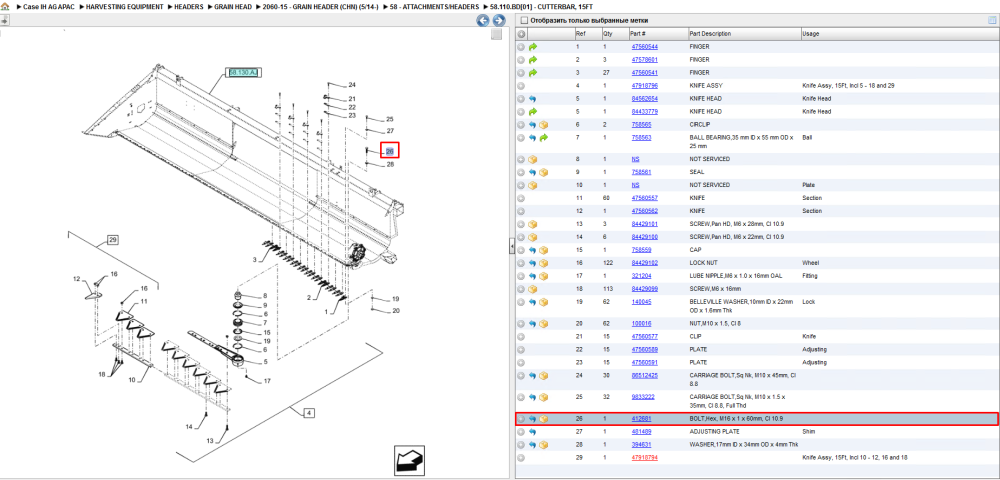Click the green arrow icon for part 47560544
This screenshot has height=480, width=1000.
[x=533, y=47]
